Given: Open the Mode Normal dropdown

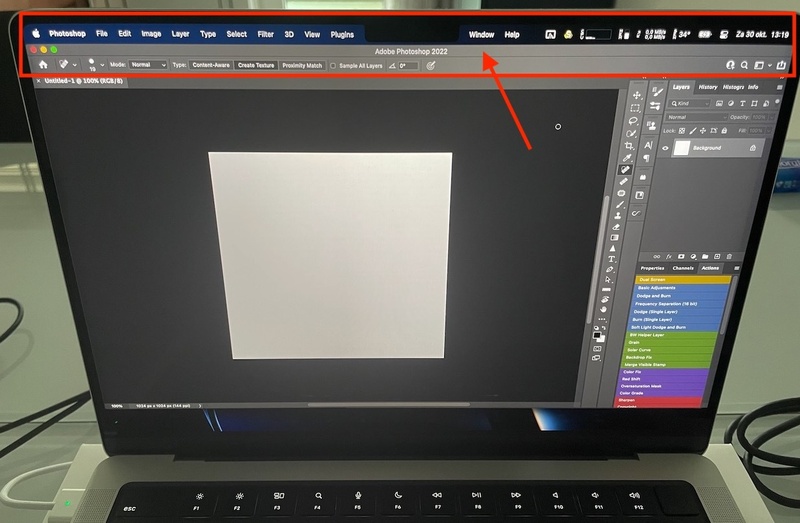Looking at the screenshot, I should click(x=148, y=65).
